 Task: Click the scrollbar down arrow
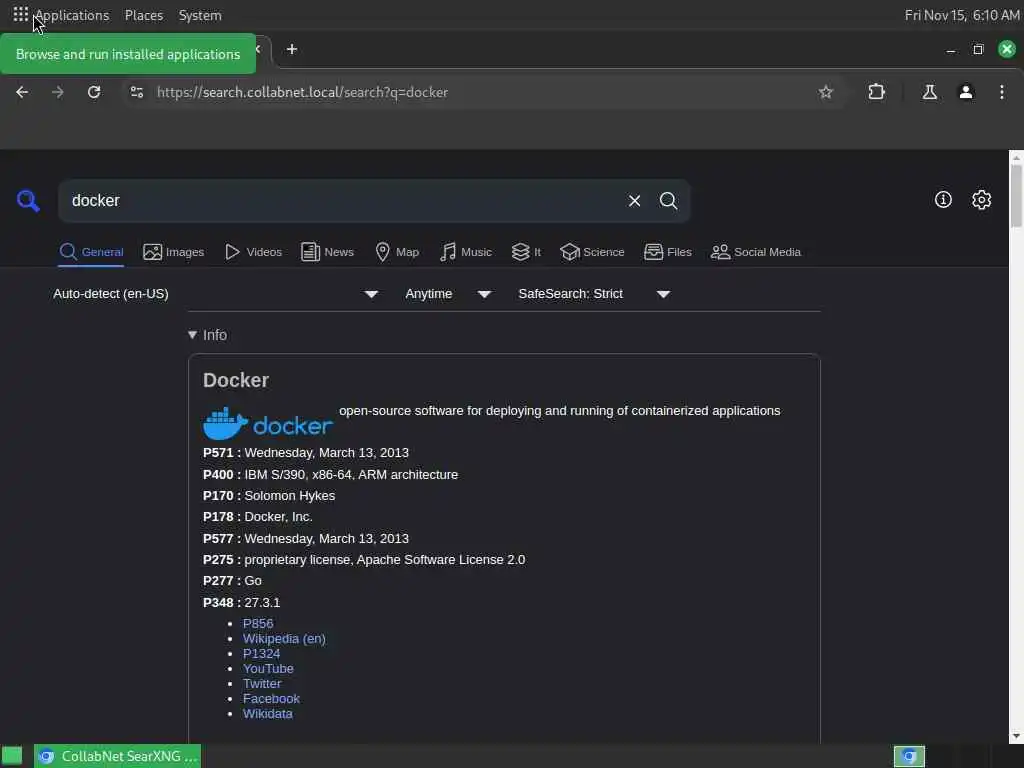1016,737
